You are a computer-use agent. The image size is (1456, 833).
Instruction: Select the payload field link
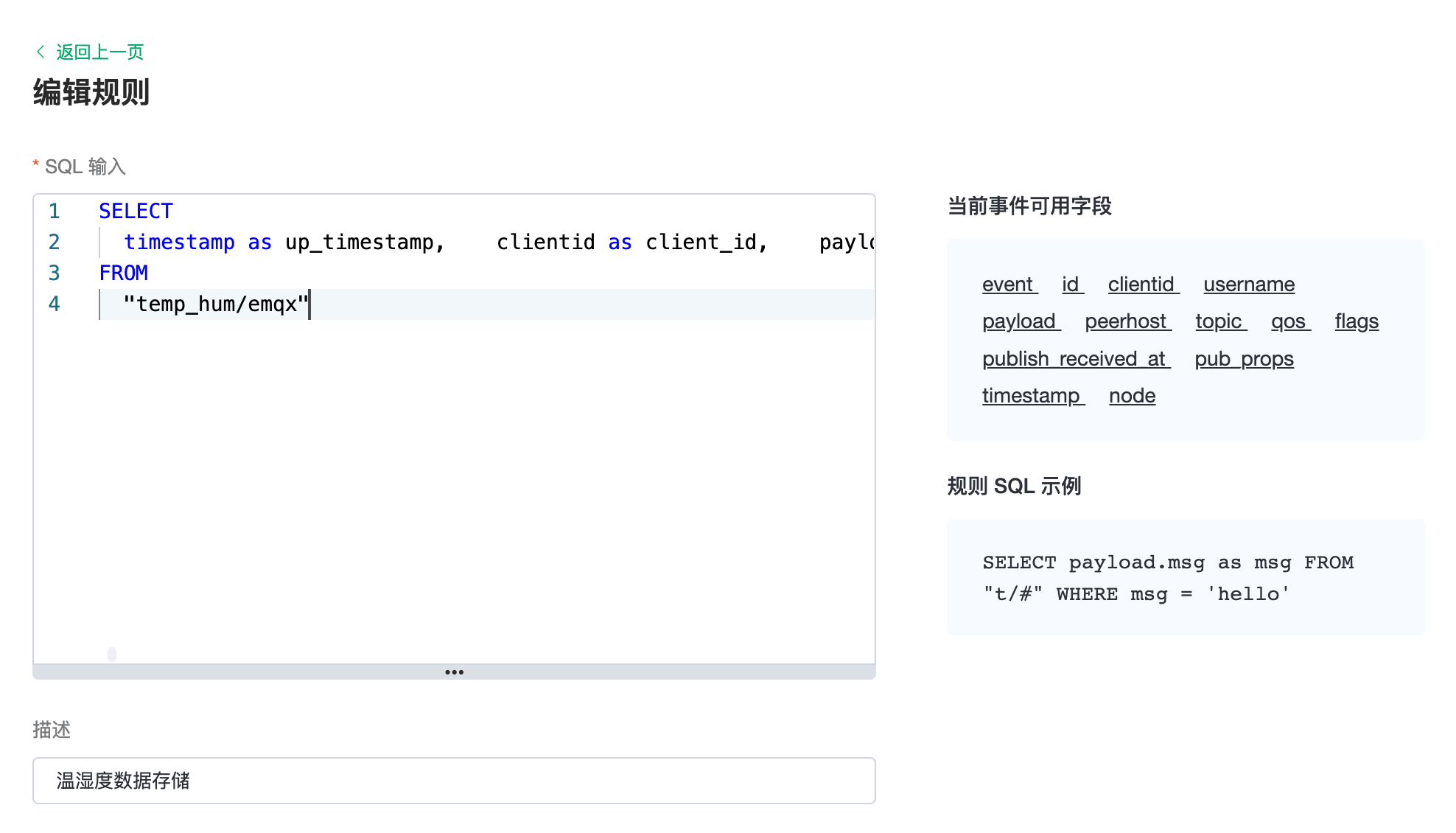1019,321
